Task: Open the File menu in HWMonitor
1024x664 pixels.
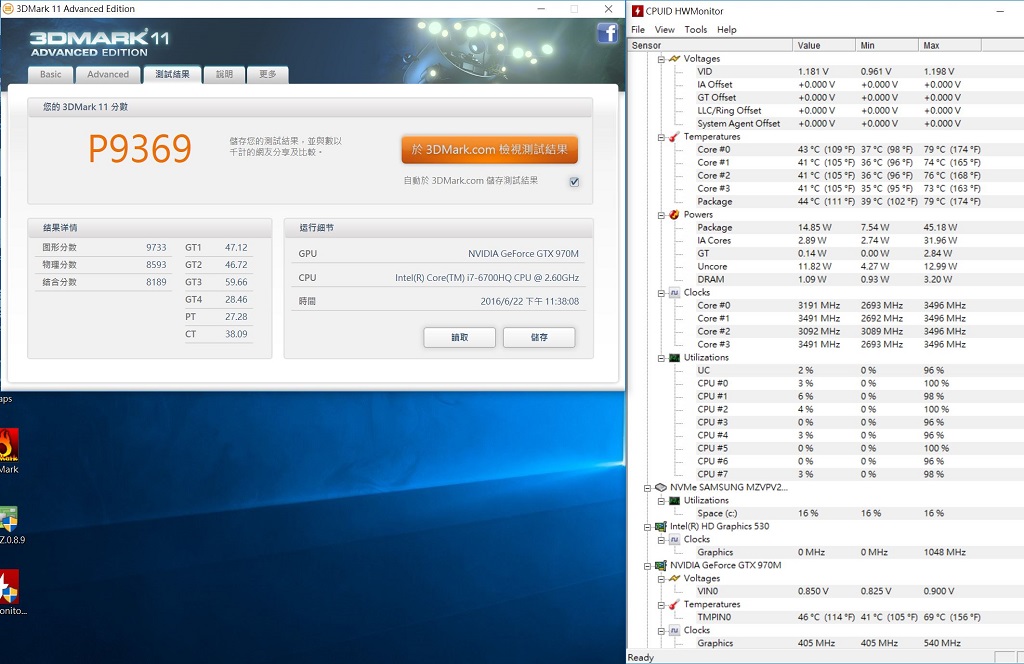Action: tap(638, 29)
